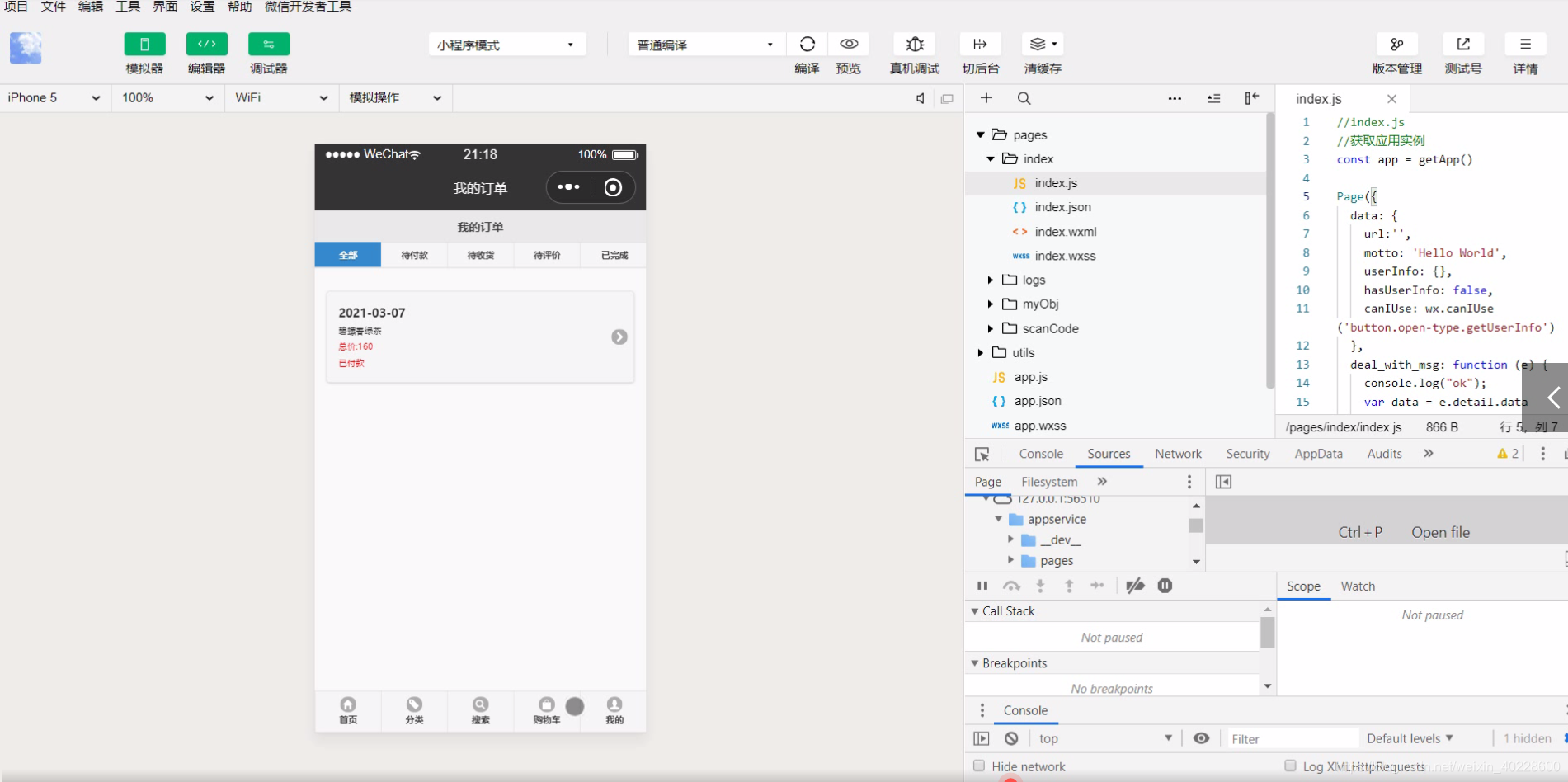Open the 文件 (File) menu
The height and width of the screenshot is (782, 1568).
[54, 7]
